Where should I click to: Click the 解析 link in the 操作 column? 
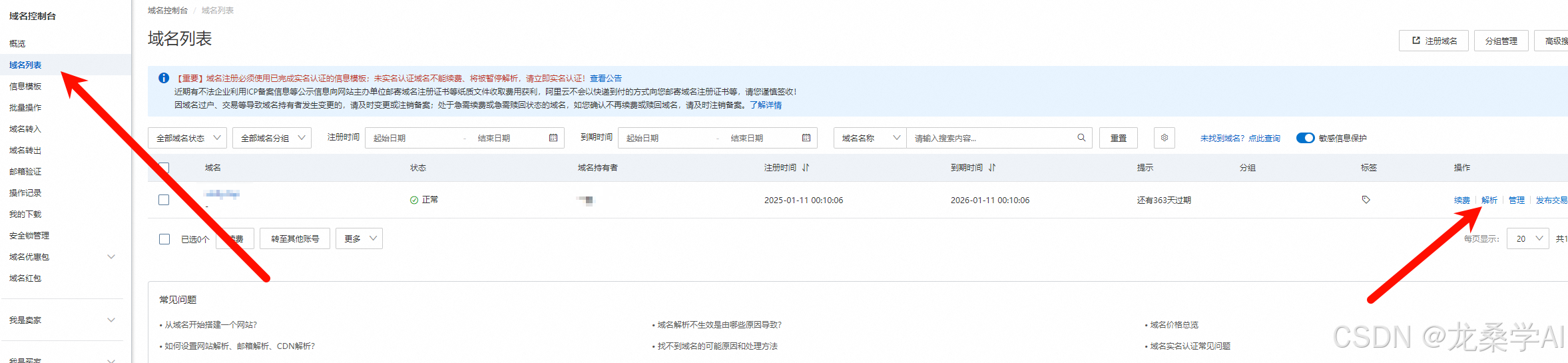tap(1489, 200)
